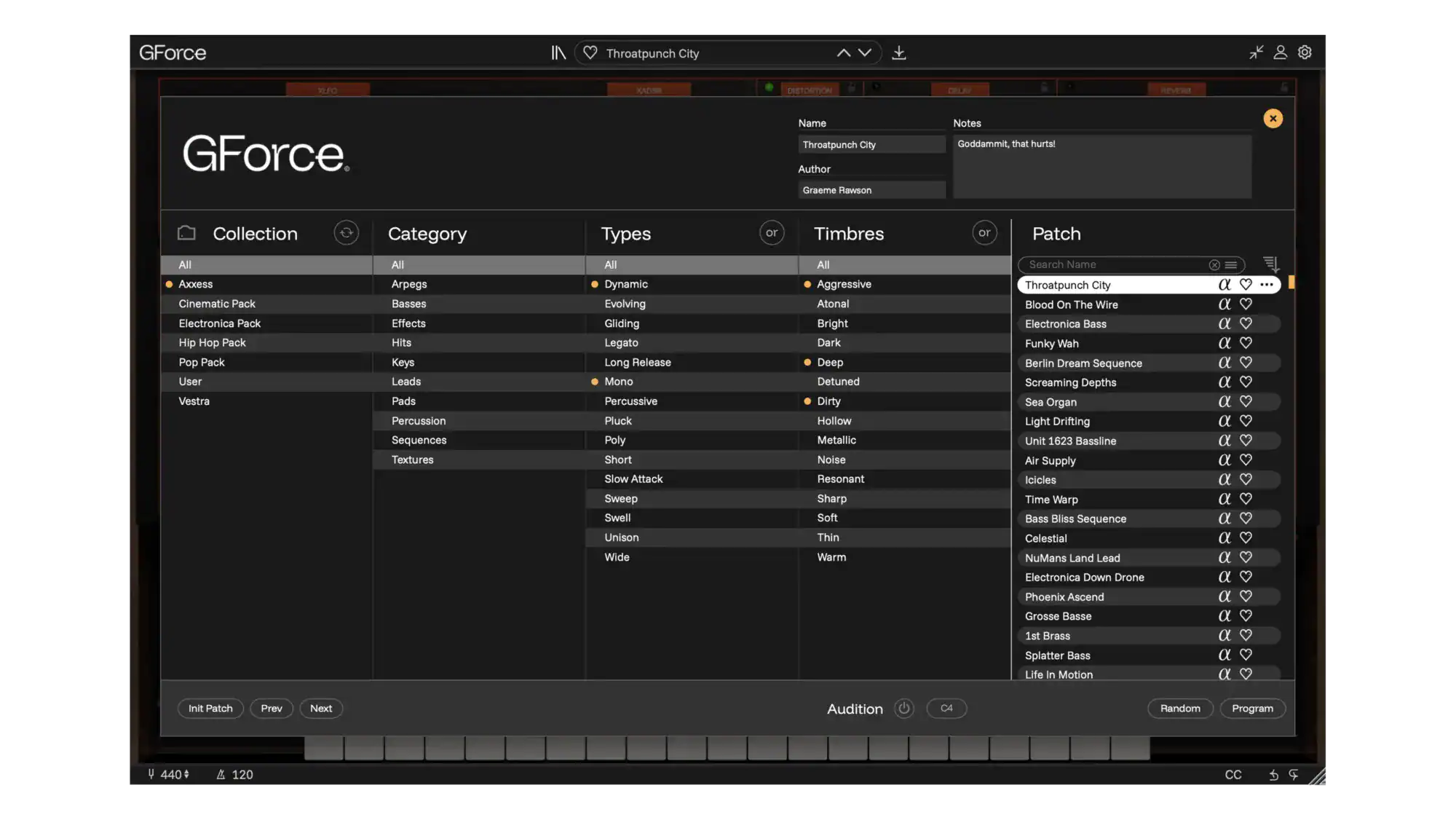
Task: Select the Basses category
Action: click(x=479, y=304)
